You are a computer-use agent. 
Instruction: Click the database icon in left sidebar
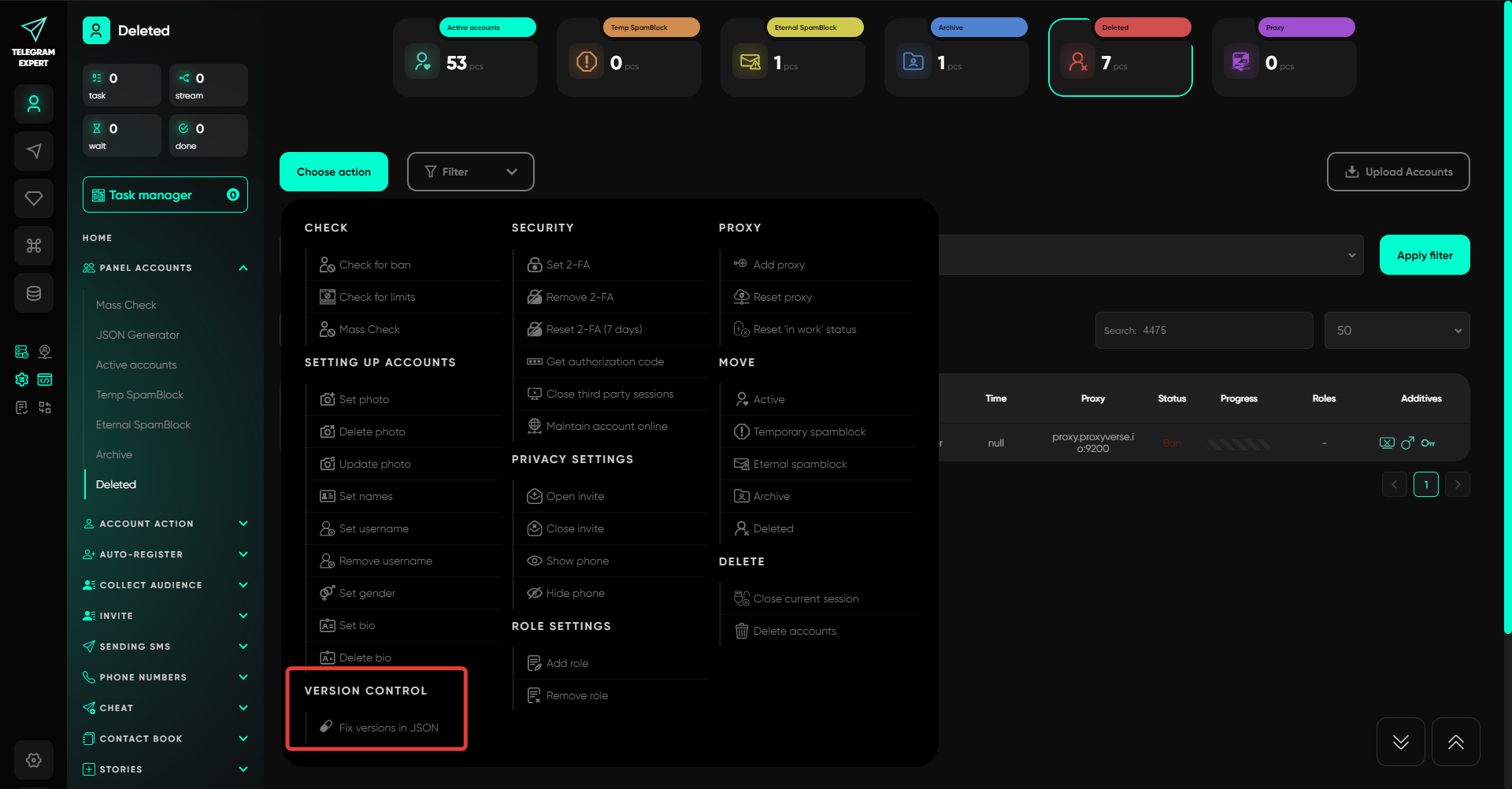(x=34, y=293)
